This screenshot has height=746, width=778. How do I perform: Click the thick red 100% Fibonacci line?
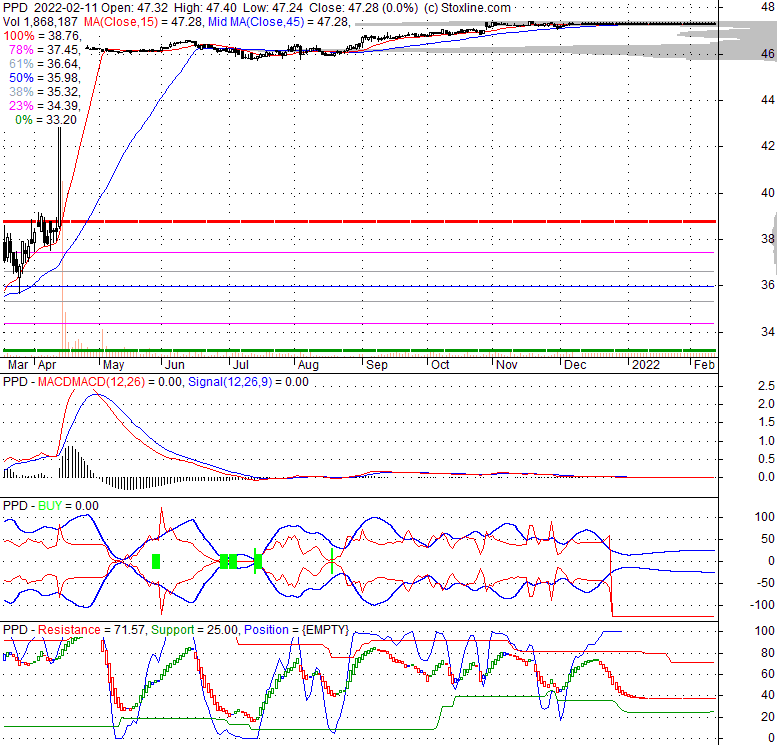tap(359, 221)
